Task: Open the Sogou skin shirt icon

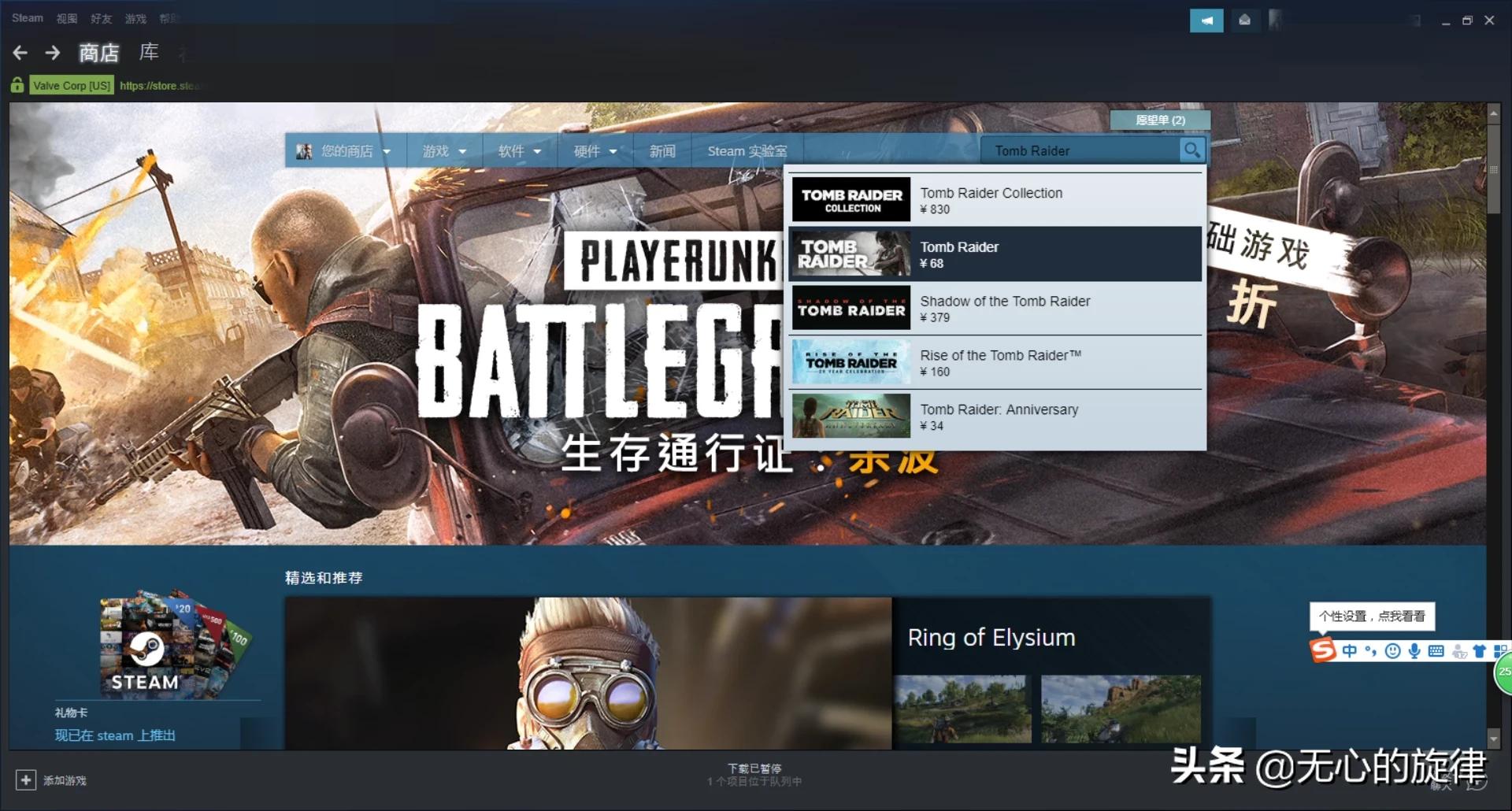Action: click(1479, 650)
